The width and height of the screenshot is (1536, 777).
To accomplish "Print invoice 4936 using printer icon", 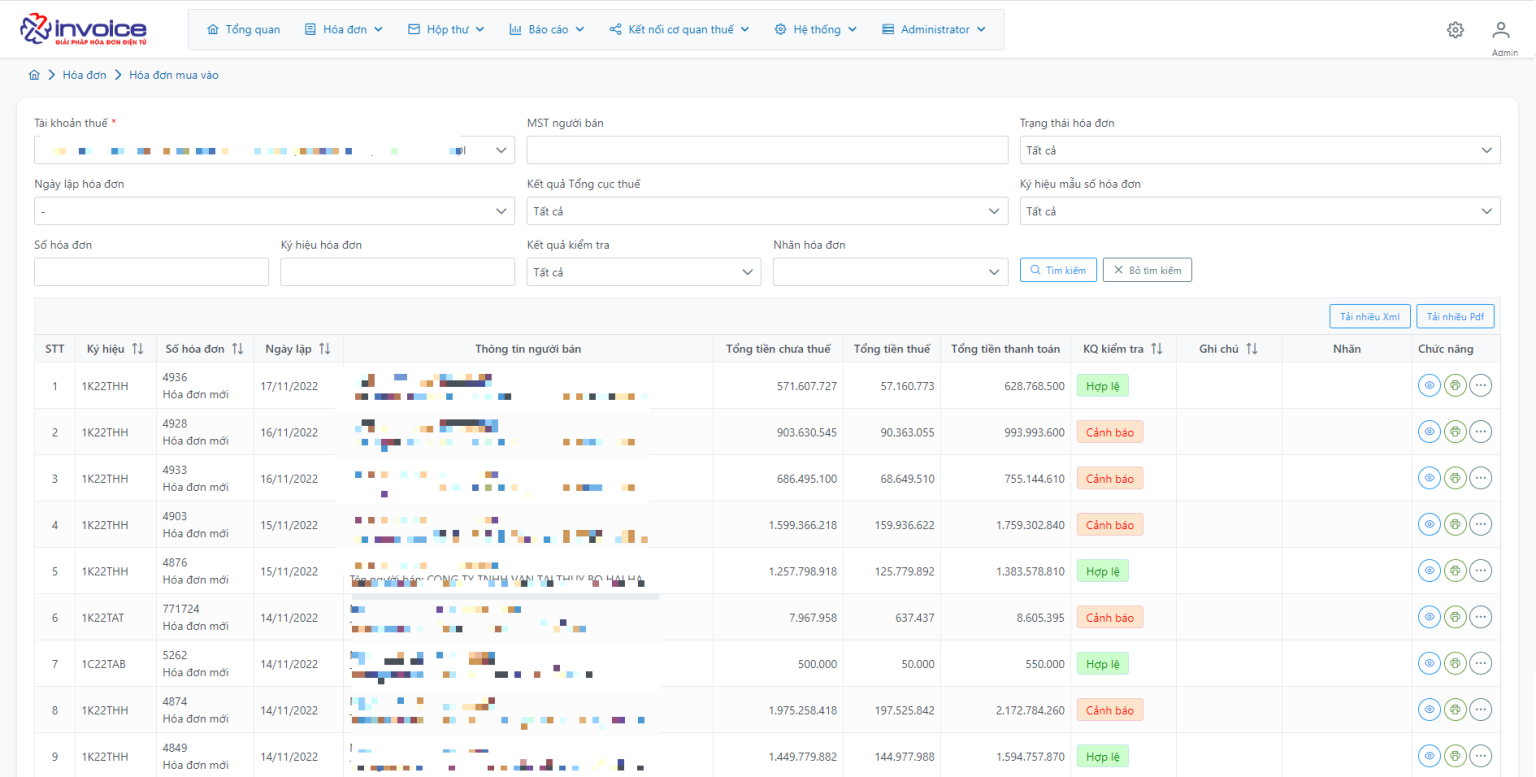I will coord(1455,385).
